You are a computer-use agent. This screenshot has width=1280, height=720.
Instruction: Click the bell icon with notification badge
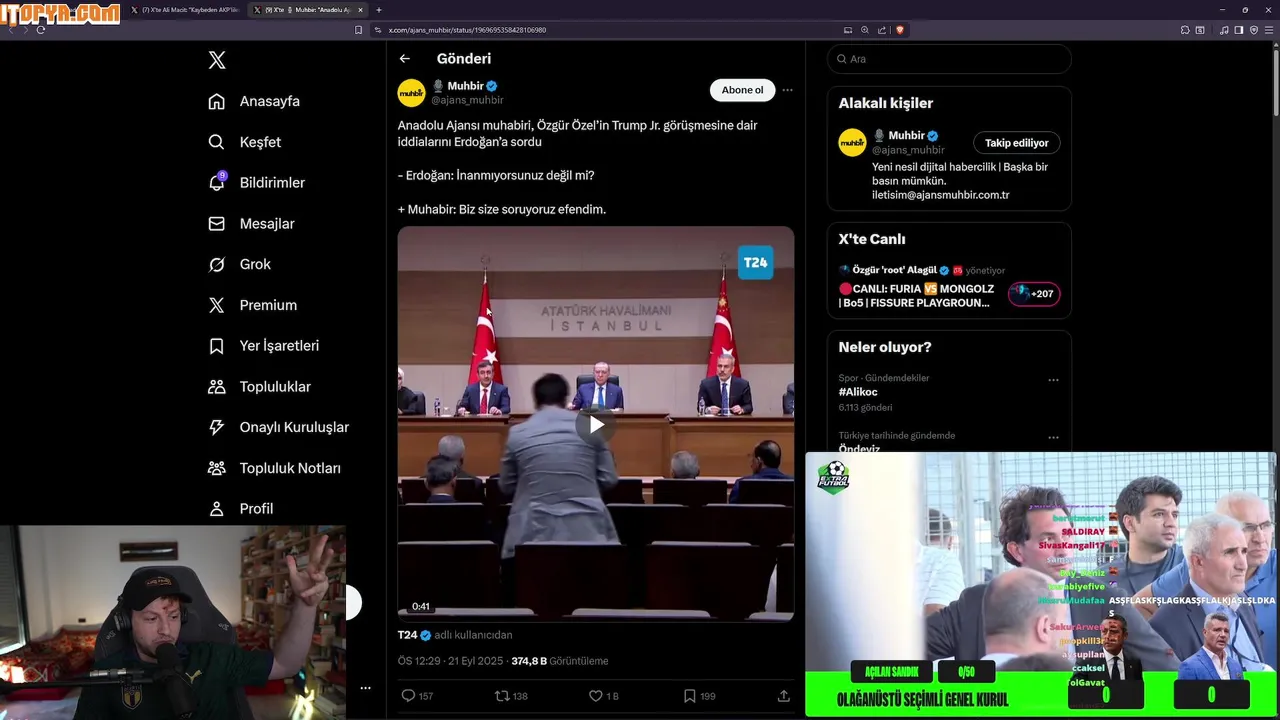(216, 182)
